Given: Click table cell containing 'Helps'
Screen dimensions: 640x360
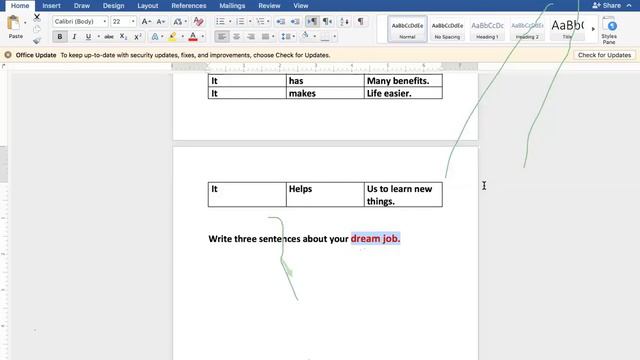Looking at the screenshot, I should (325, 194).
